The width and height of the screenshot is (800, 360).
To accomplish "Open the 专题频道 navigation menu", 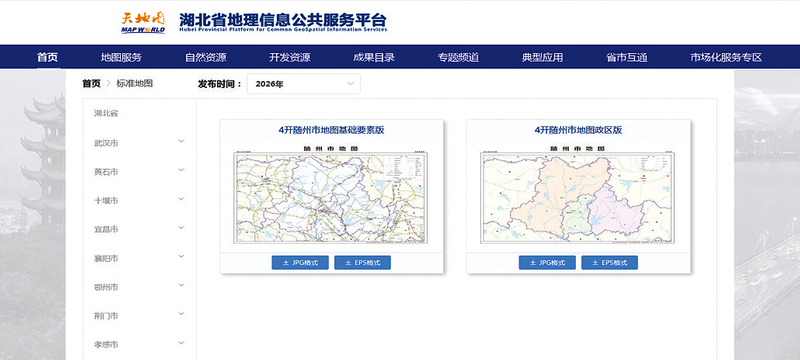I will [x=458, y=58].
